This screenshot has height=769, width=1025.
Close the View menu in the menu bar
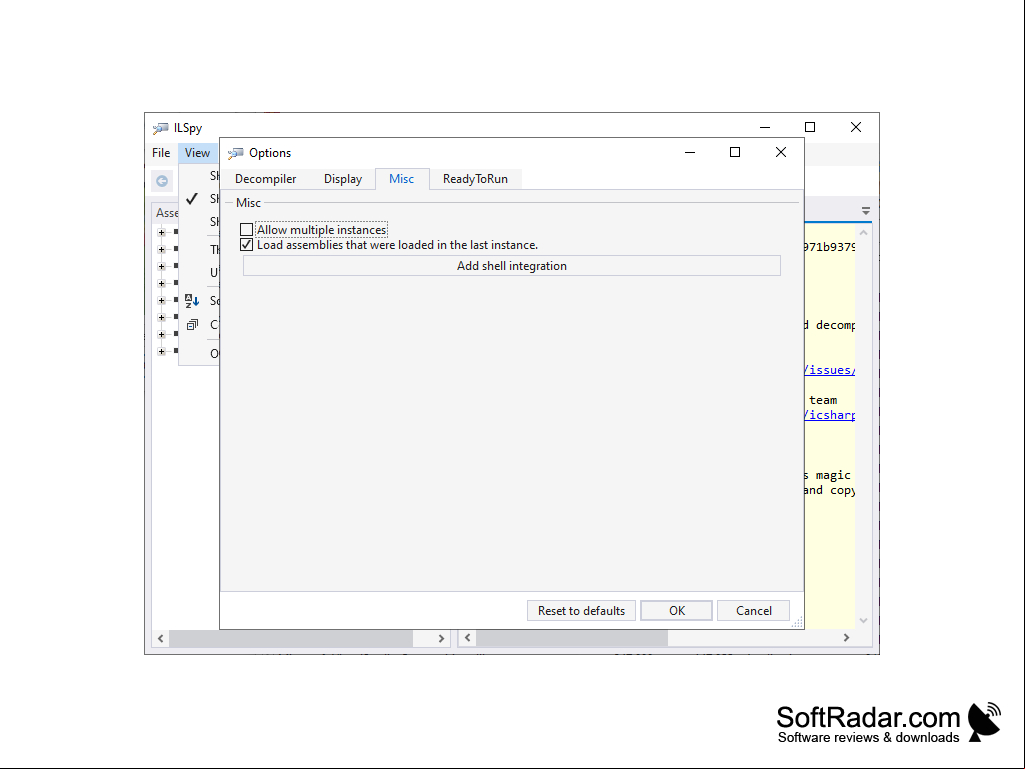[x=197, y=153]
